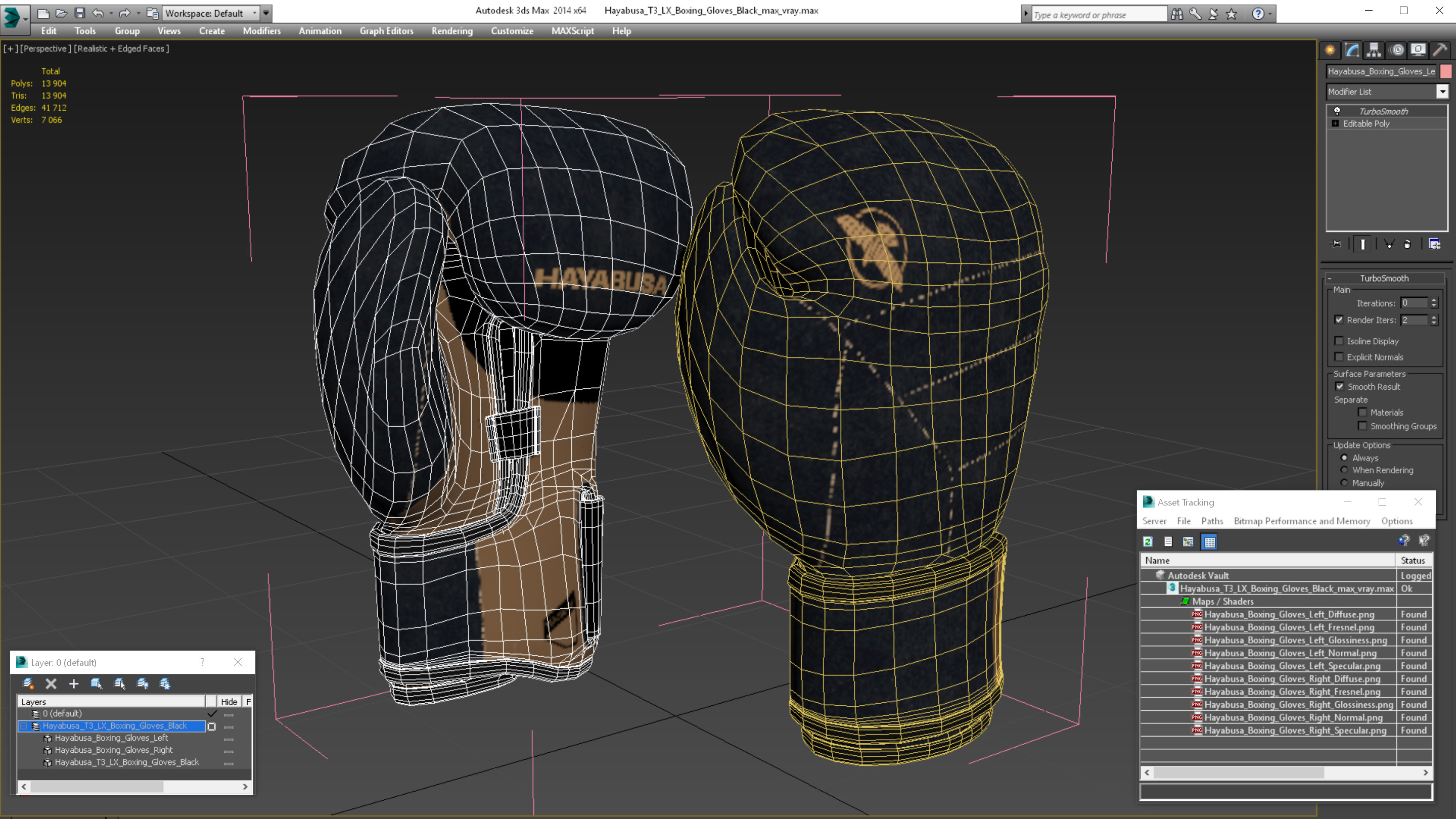
Task: Enable Separate by Materials checkbox
Action: point(1363,412)
